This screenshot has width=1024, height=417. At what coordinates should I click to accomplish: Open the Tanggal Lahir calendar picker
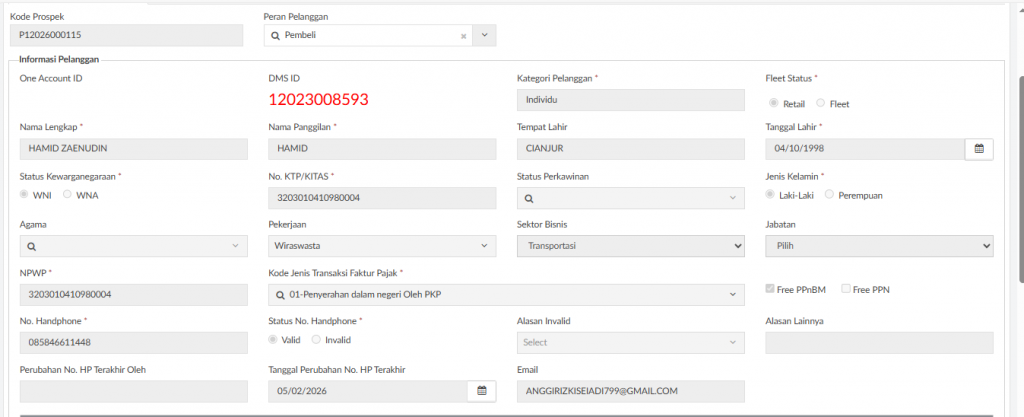(979, 149)
